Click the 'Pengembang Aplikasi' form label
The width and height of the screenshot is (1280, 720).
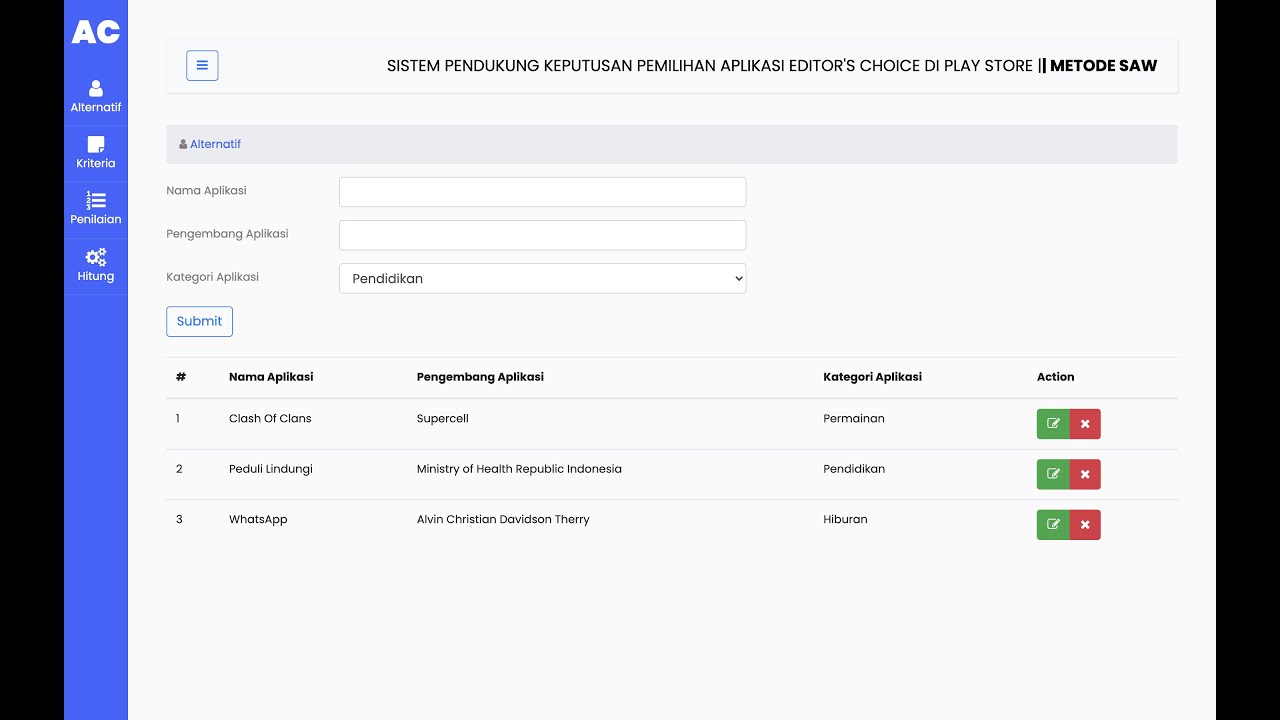coord(227,234)
